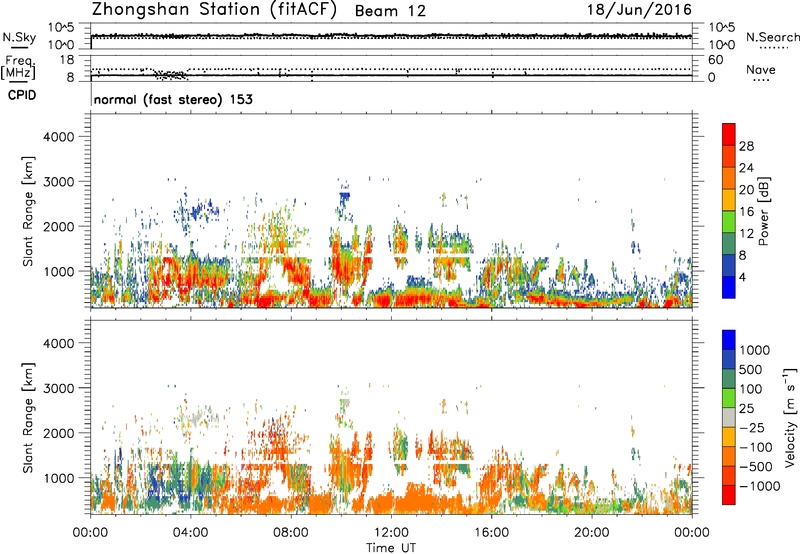Viewport: 800px width, 554px height.
Task: Click the "20" value on power colorbar
Action: (746, 190)
